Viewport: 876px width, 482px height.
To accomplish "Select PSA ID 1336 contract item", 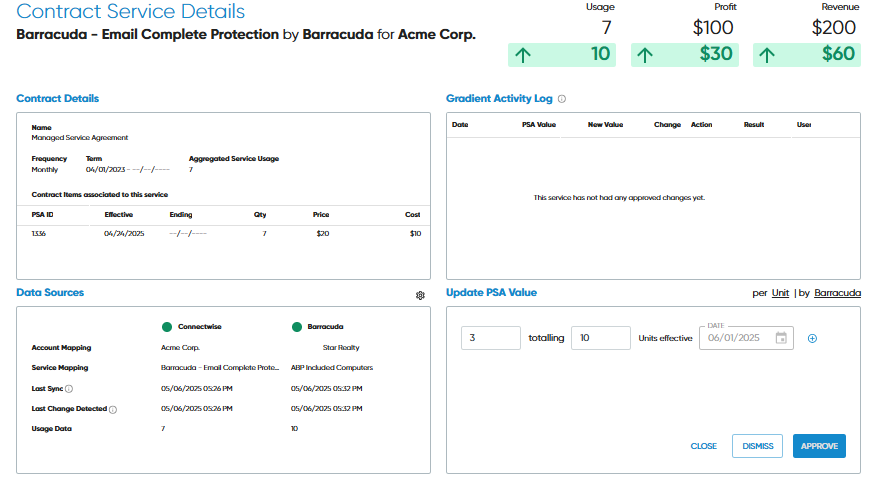I will pos(39,233).
